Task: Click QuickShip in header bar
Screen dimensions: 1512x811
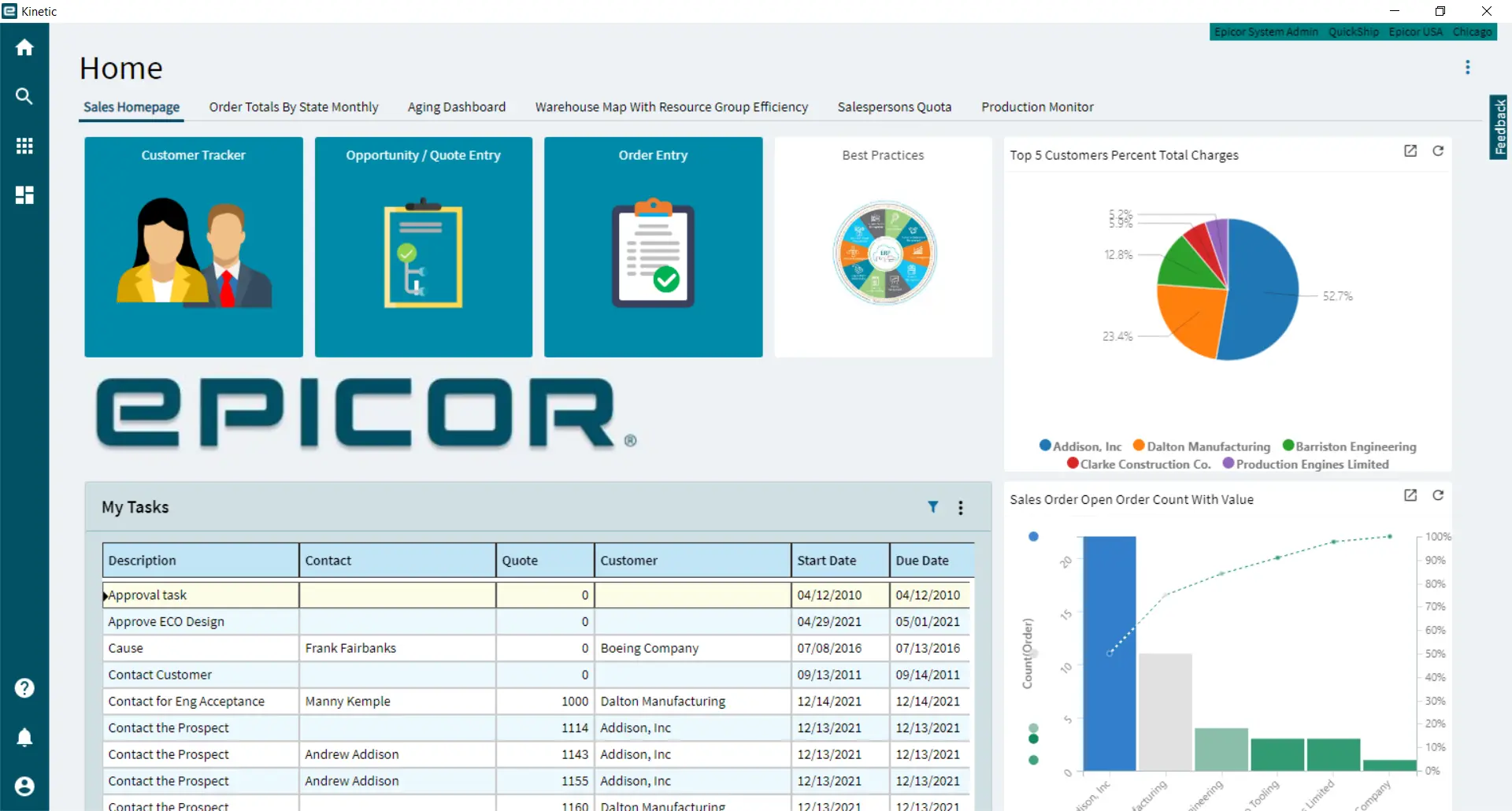Action: coord(1354,32)
